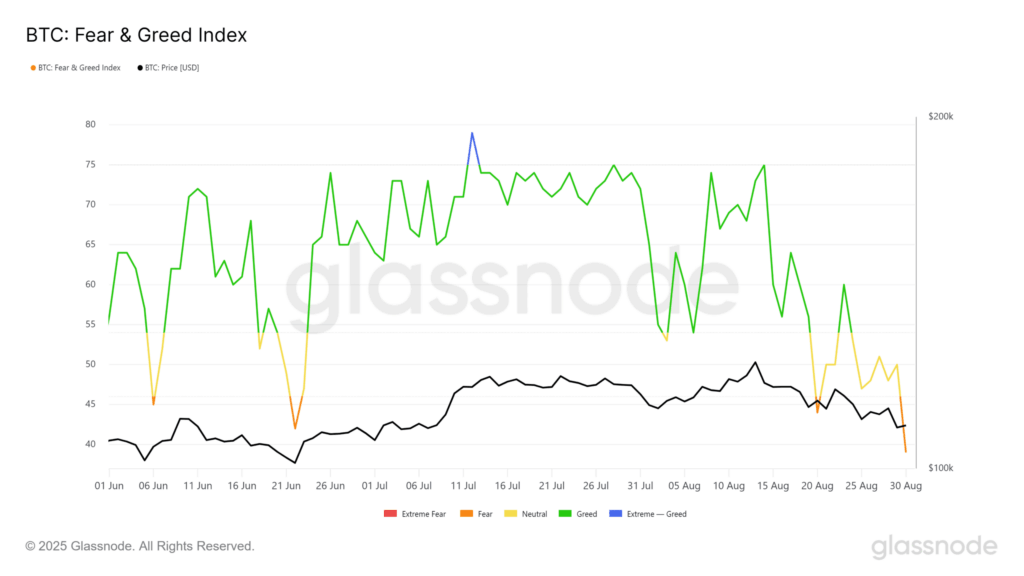Click the $100k price axis label

click(941, 468)
